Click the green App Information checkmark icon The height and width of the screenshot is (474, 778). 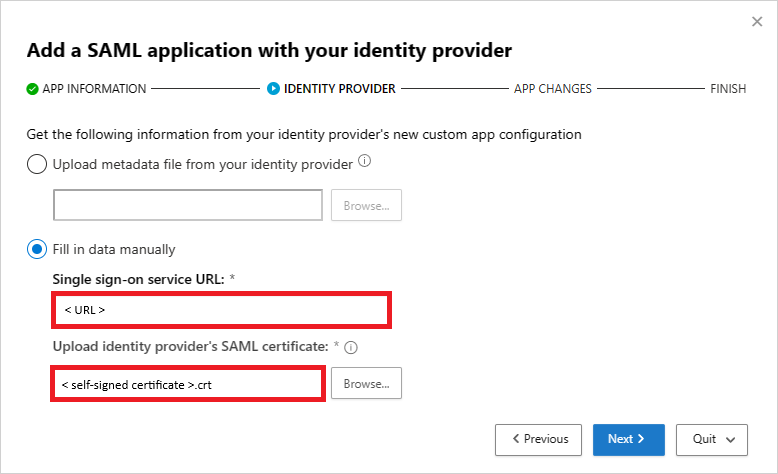coord(33,89)
